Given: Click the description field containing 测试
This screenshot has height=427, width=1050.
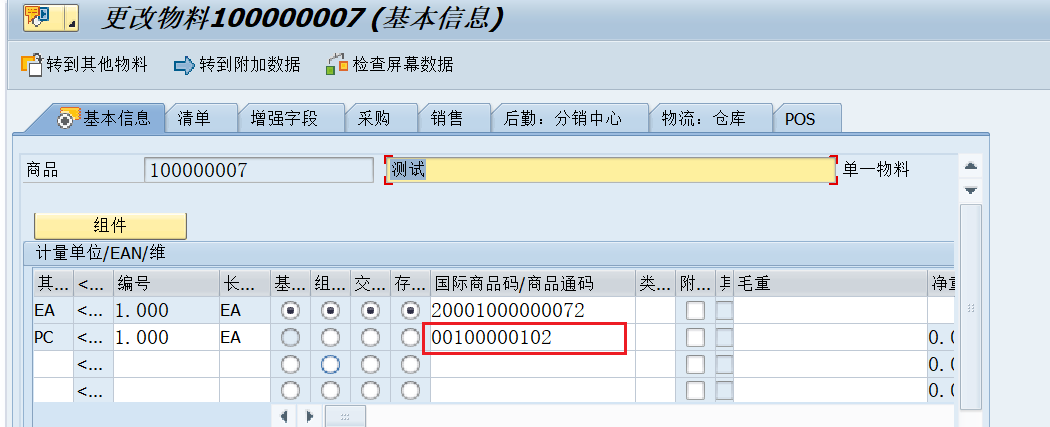Looking at the screenshot, I should click(611, 170).
